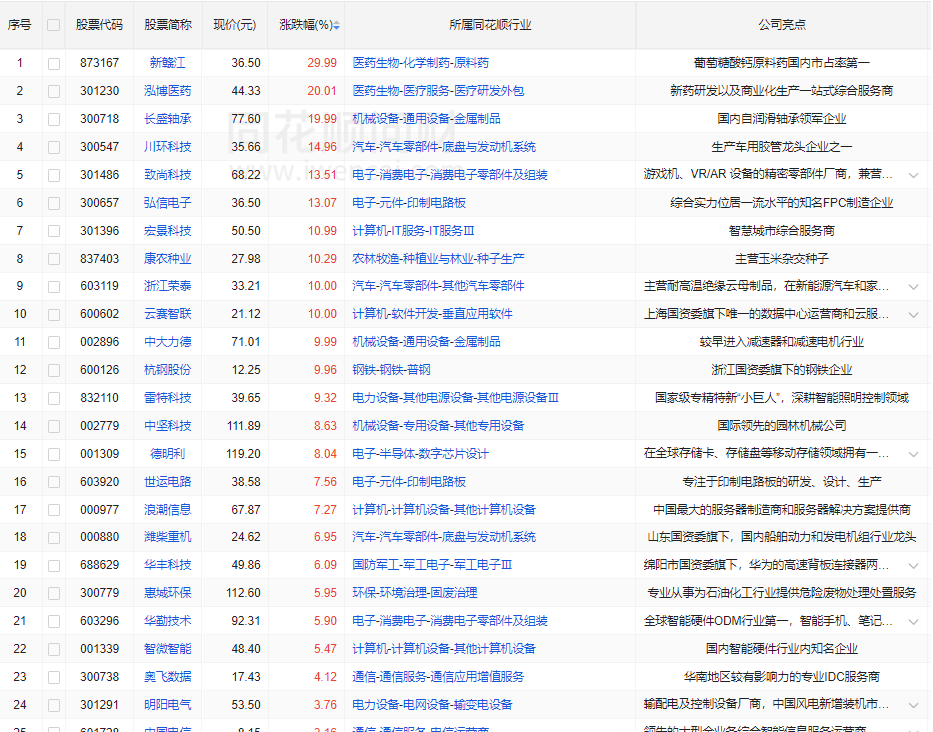Viewport: 933px width, 732px height.
Task: Click the 29.99 change percentage
Action: 322,62
